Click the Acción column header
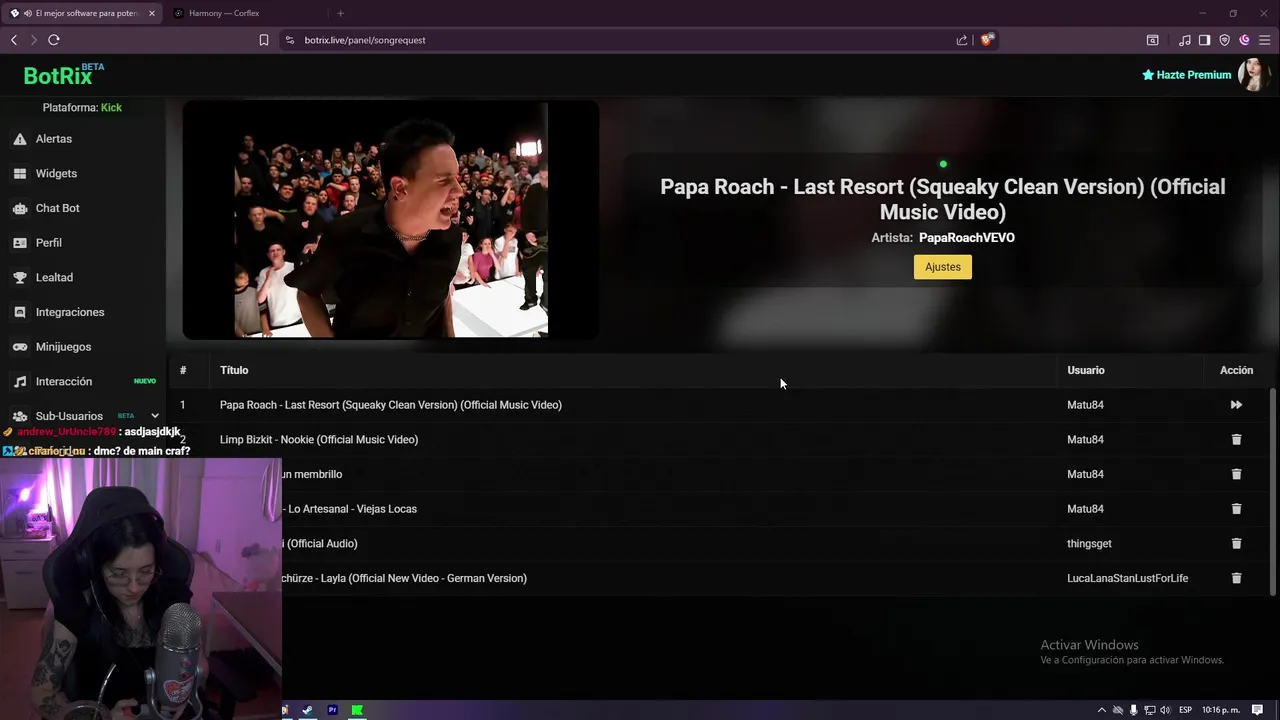1280x720 pixels. (1236, 370)
